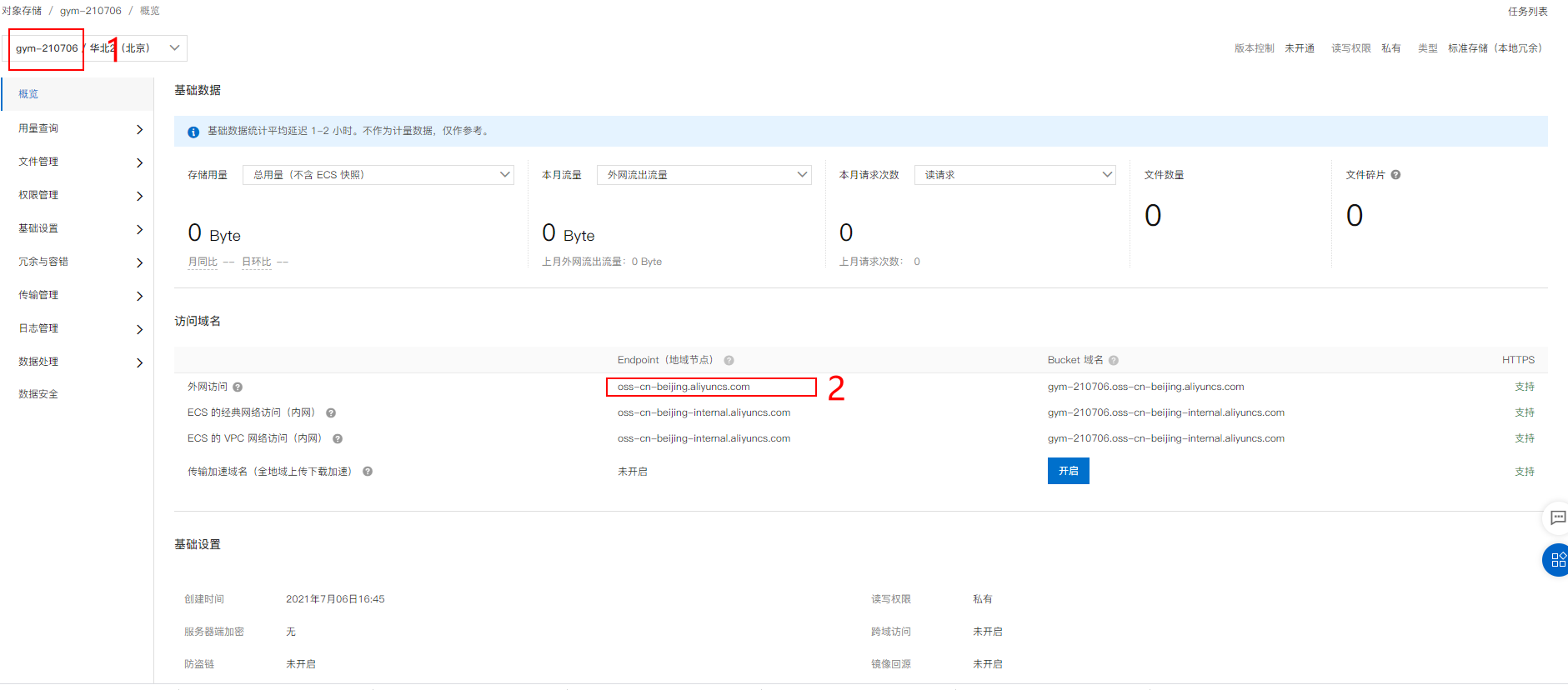The image size is (1568, 690).
Task: Click the 镜像回源 未开启 value
Action: [988, 664]
